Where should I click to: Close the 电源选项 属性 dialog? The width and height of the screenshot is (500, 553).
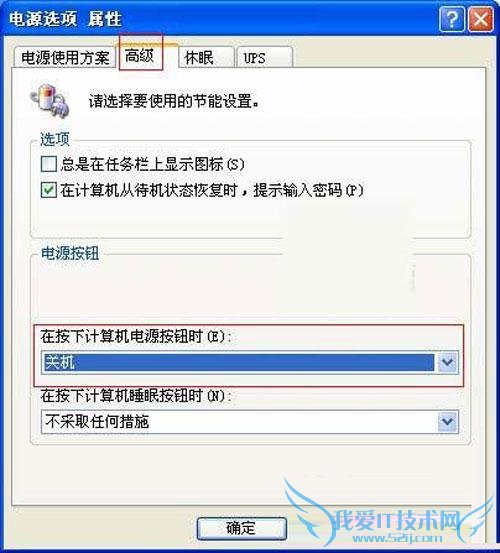[481, 19]
